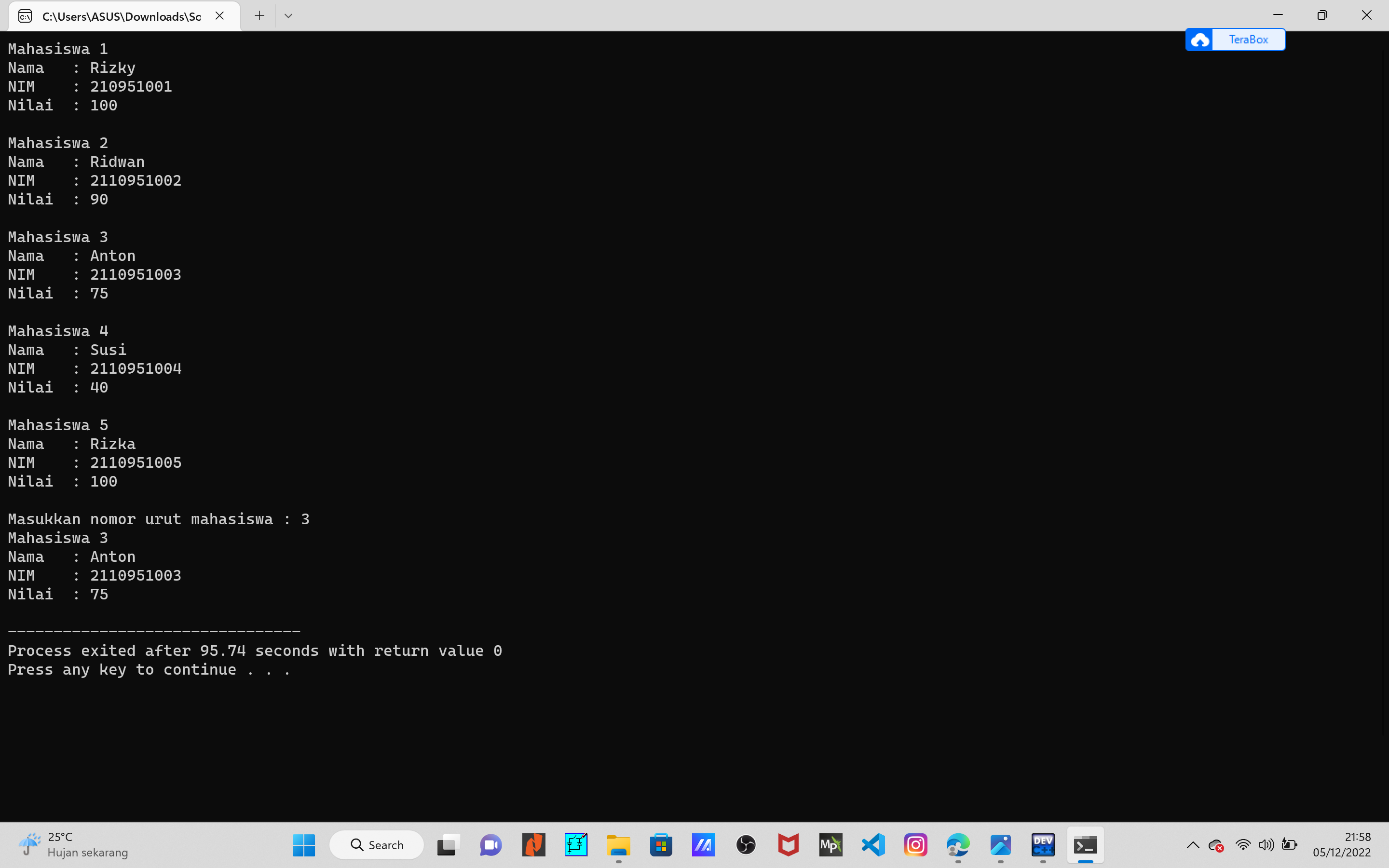Click the volume icon in the system tray

tap(1266, 844)
